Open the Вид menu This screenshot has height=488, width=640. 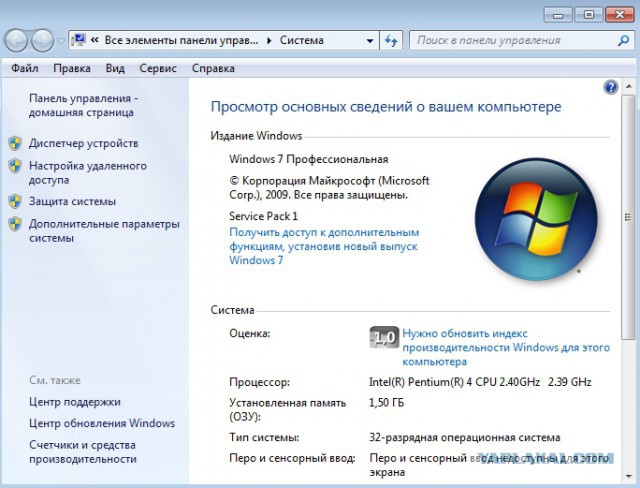click(115, 68)
